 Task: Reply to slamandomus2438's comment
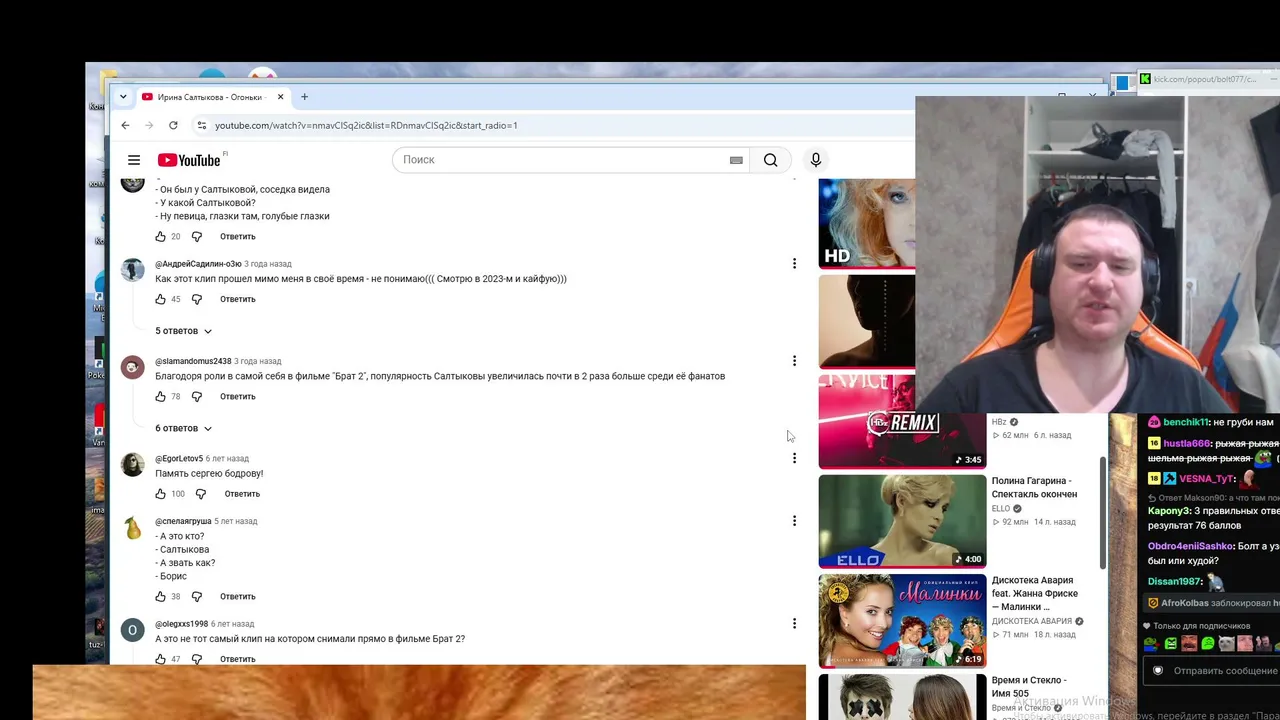238,397
